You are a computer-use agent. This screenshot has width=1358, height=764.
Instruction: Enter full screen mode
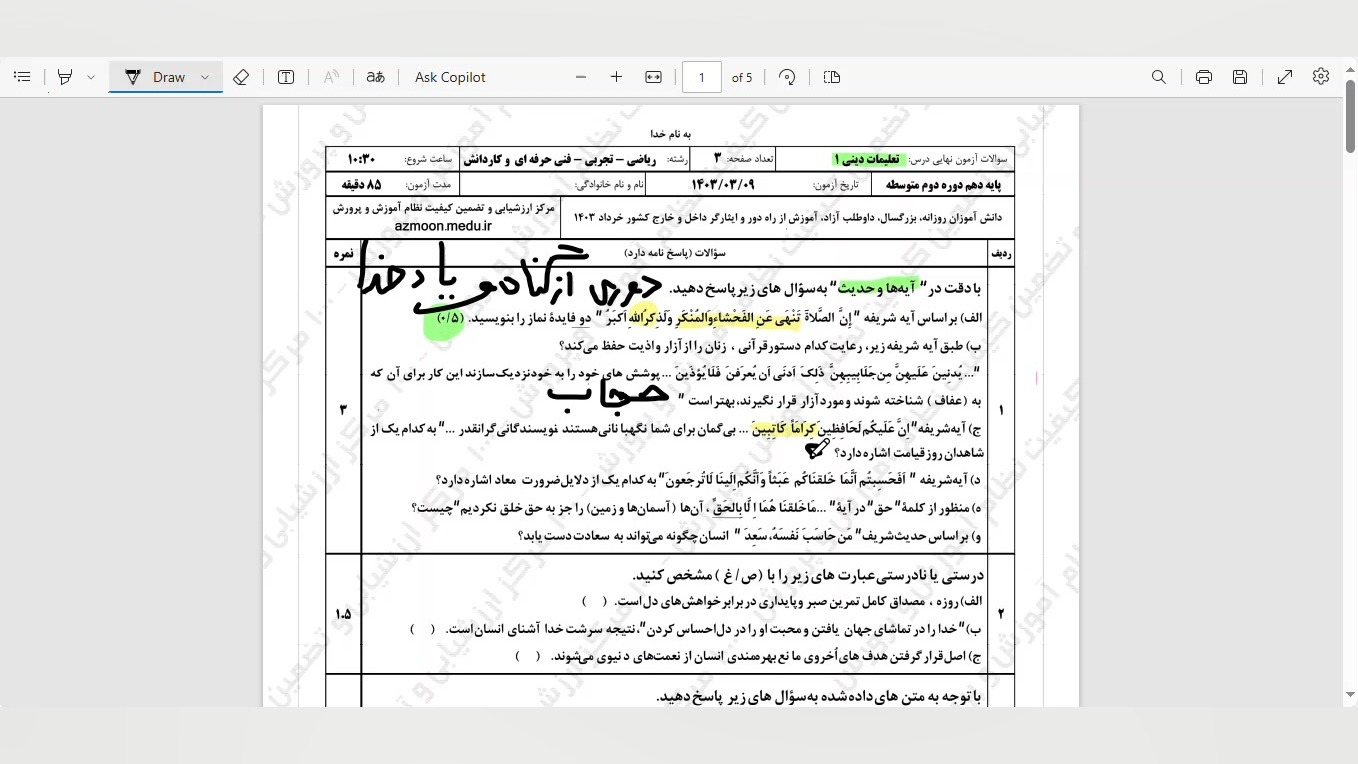pyautogui.click(x=1285, y=77)
